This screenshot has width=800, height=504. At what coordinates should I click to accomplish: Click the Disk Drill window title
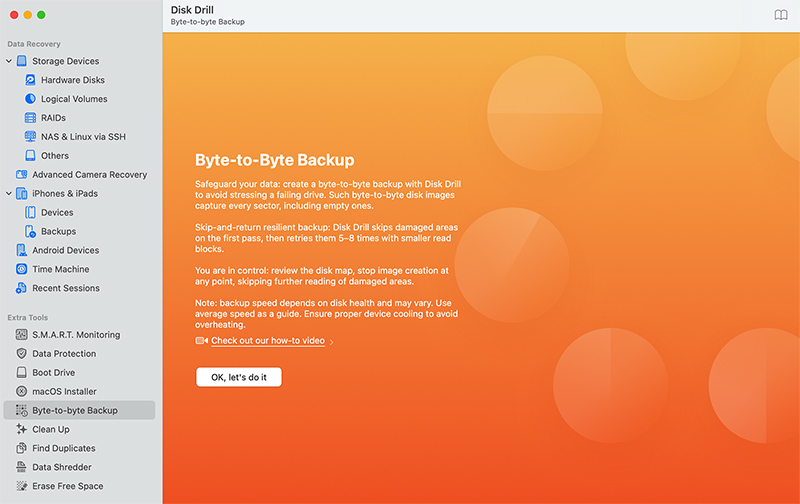pyautogui.click(x=192, y=10)
